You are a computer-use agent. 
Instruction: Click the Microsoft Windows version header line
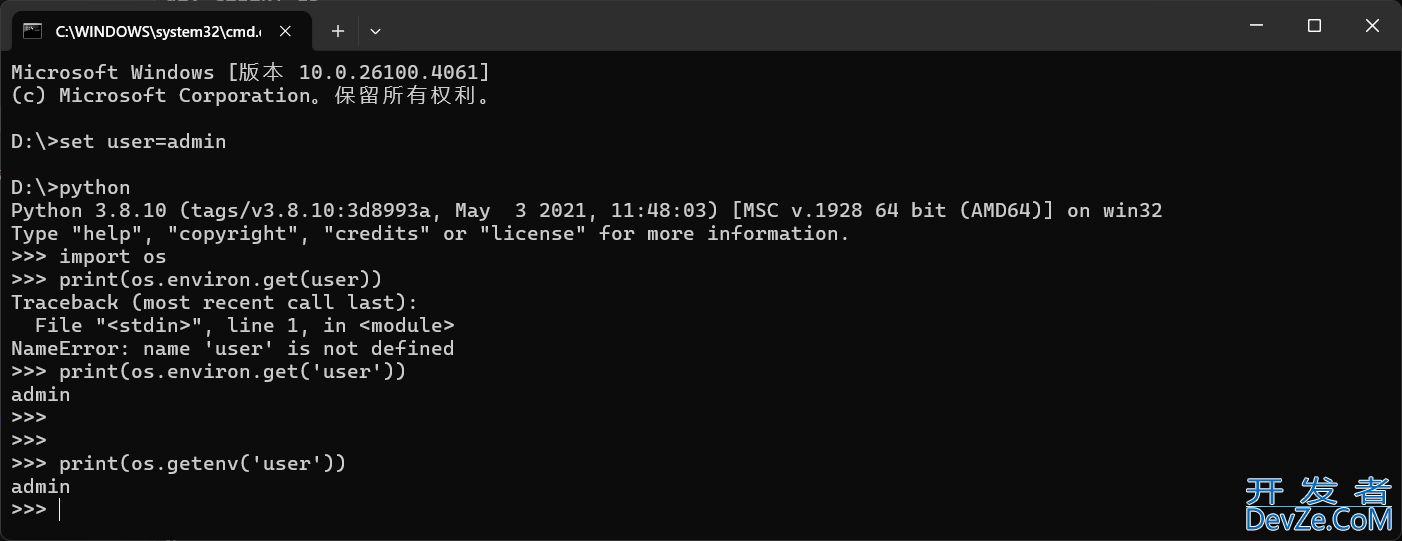[250, 73]
